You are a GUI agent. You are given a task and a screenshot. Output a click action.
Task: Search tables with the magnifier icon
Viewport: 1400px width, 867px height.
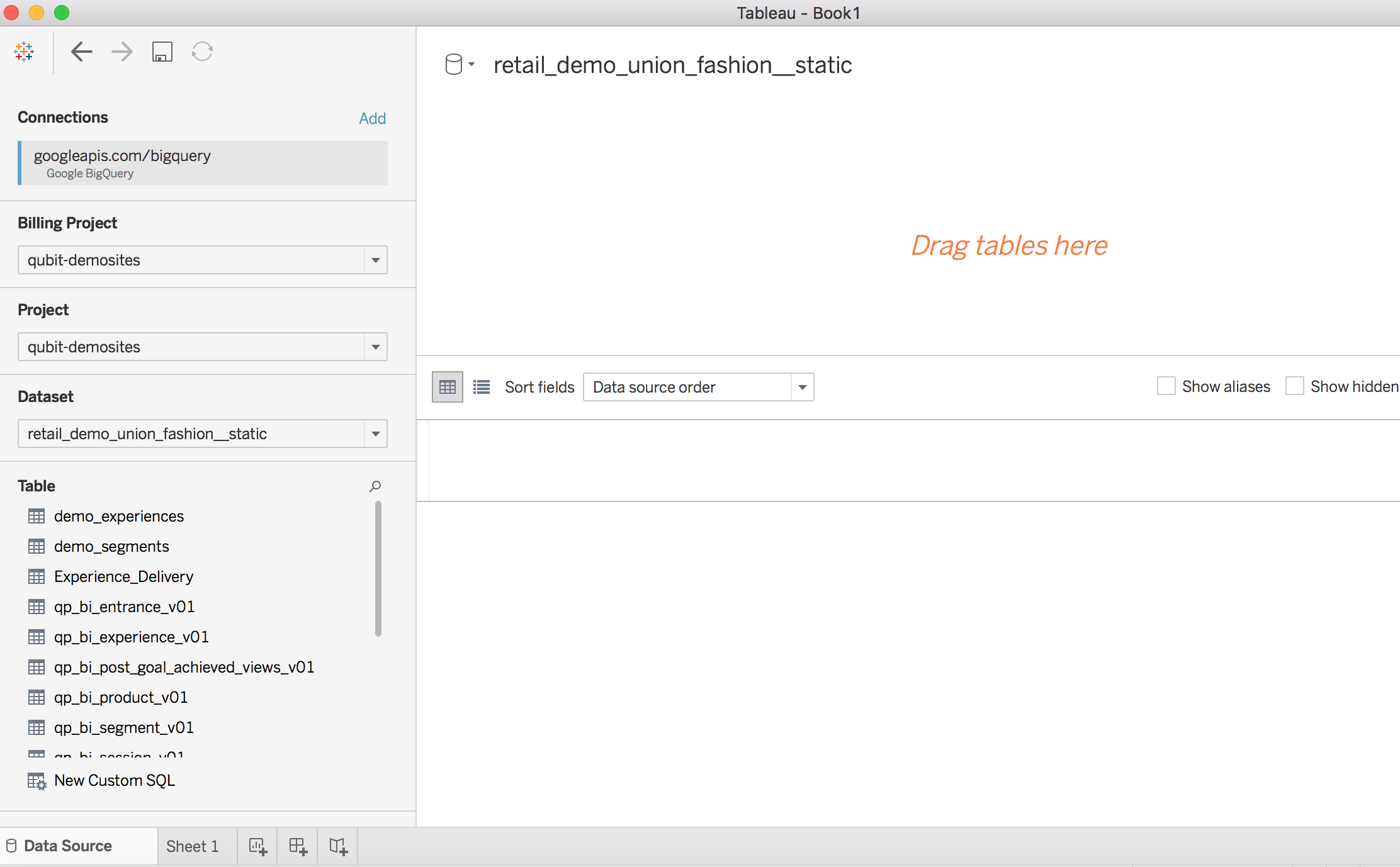[x=375, y=486]
